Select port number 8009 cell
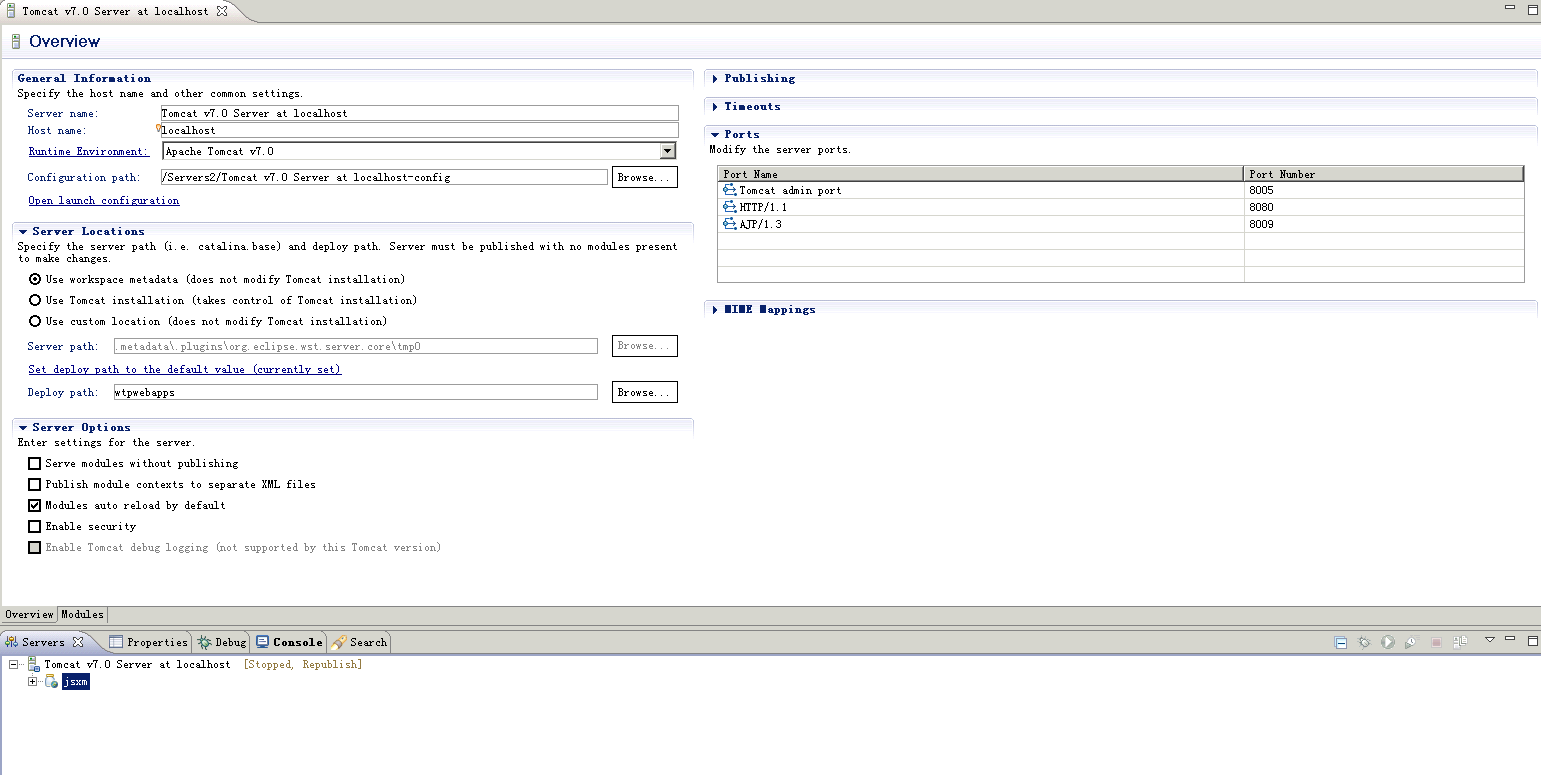Screen dimensions: 1541x775 (x=1384, y=224)
